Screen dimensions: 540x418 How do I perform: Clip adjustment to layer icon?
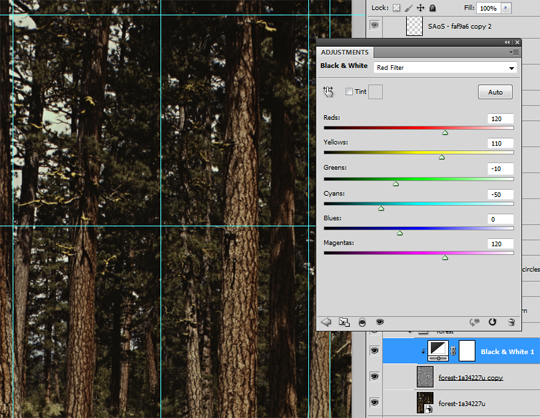coord(362,323)
